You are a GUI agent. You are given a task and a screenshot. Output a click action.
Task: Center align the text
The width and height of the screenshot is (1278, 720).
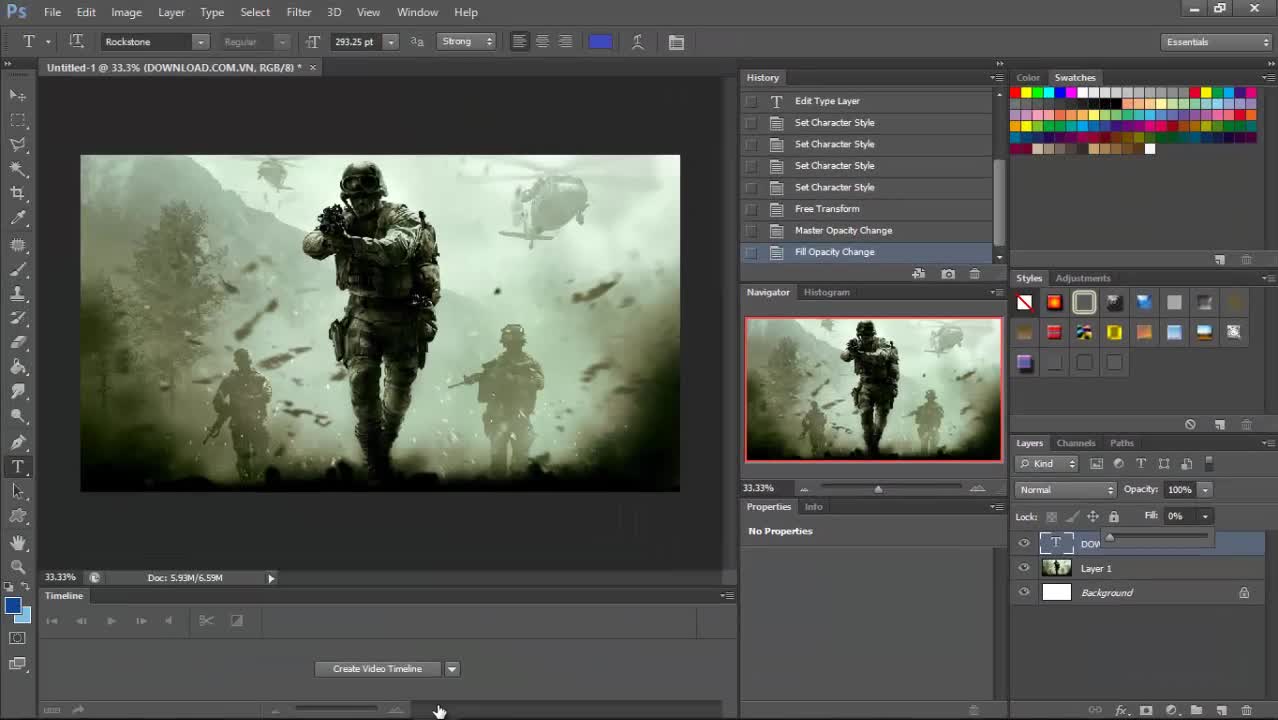coord(542,42)
